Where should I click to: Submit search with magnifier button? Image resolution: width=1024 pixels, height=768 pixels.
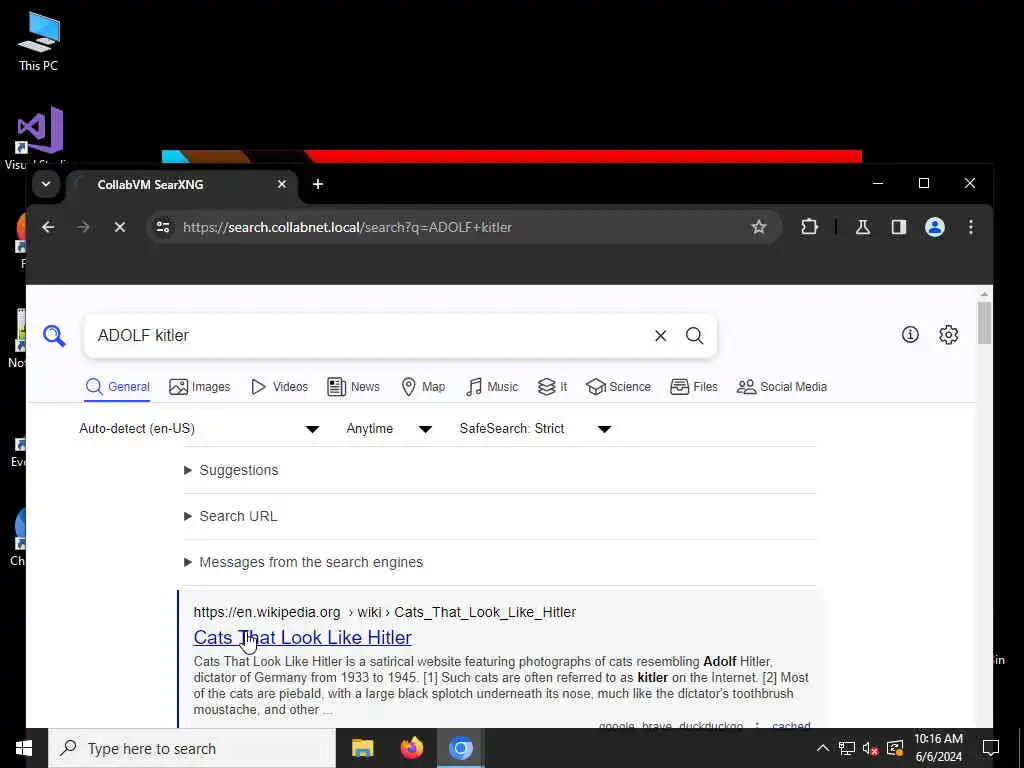tap(694, 336)
